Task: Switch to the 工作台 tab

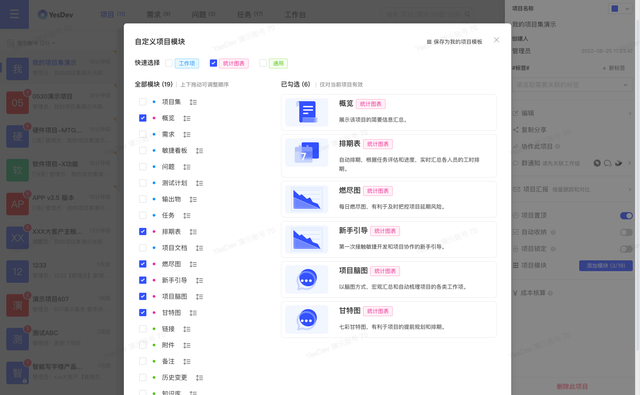Action: click(295, 15)
